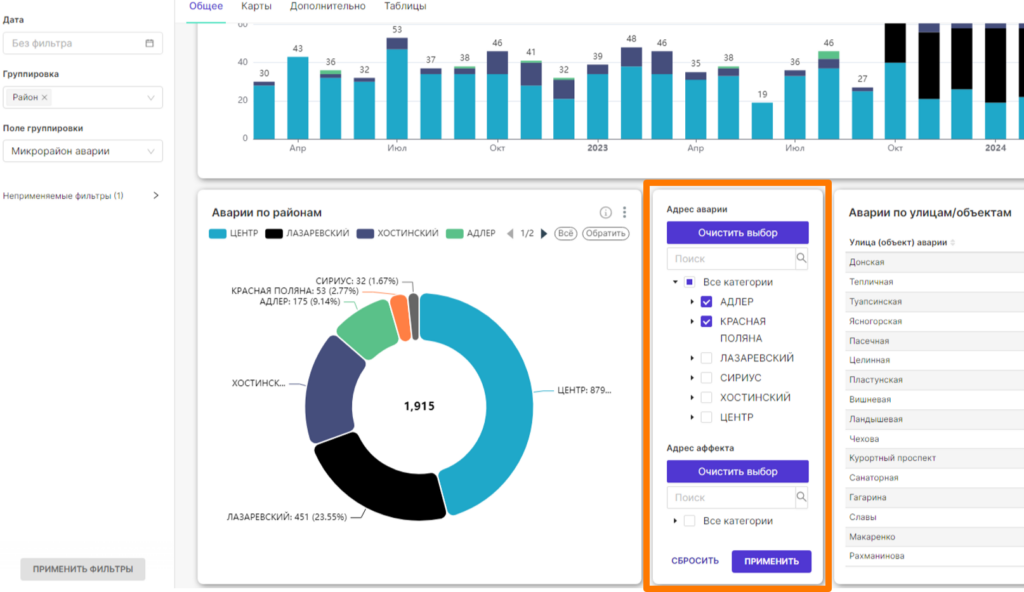Go to previous legend page arrow
Screen dimensions: 1024x592
(510, 233)
